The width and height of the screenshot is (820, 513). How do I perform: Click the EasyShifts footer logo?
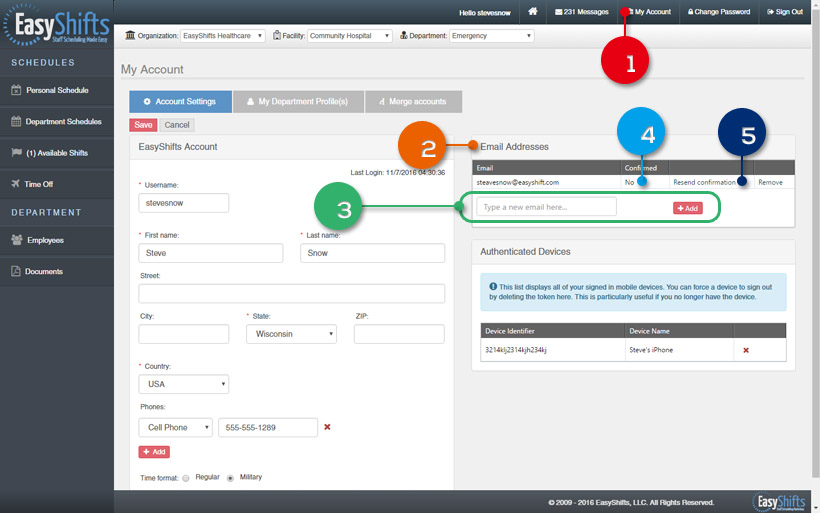coord(779,502)
